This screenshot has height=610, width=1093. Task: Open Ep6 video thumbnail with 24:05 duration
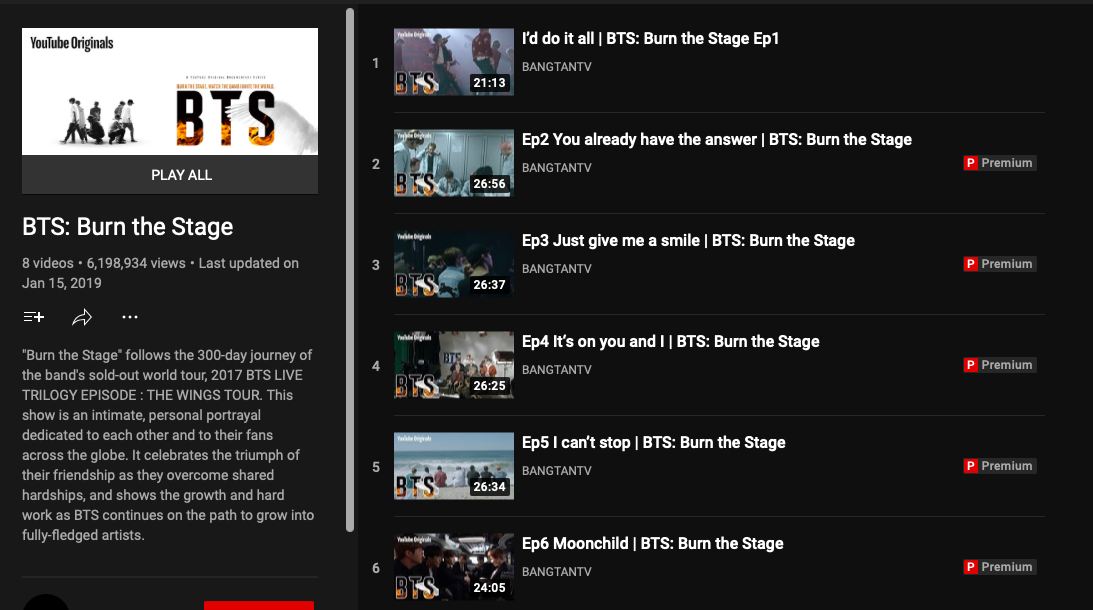coord(454,567)
